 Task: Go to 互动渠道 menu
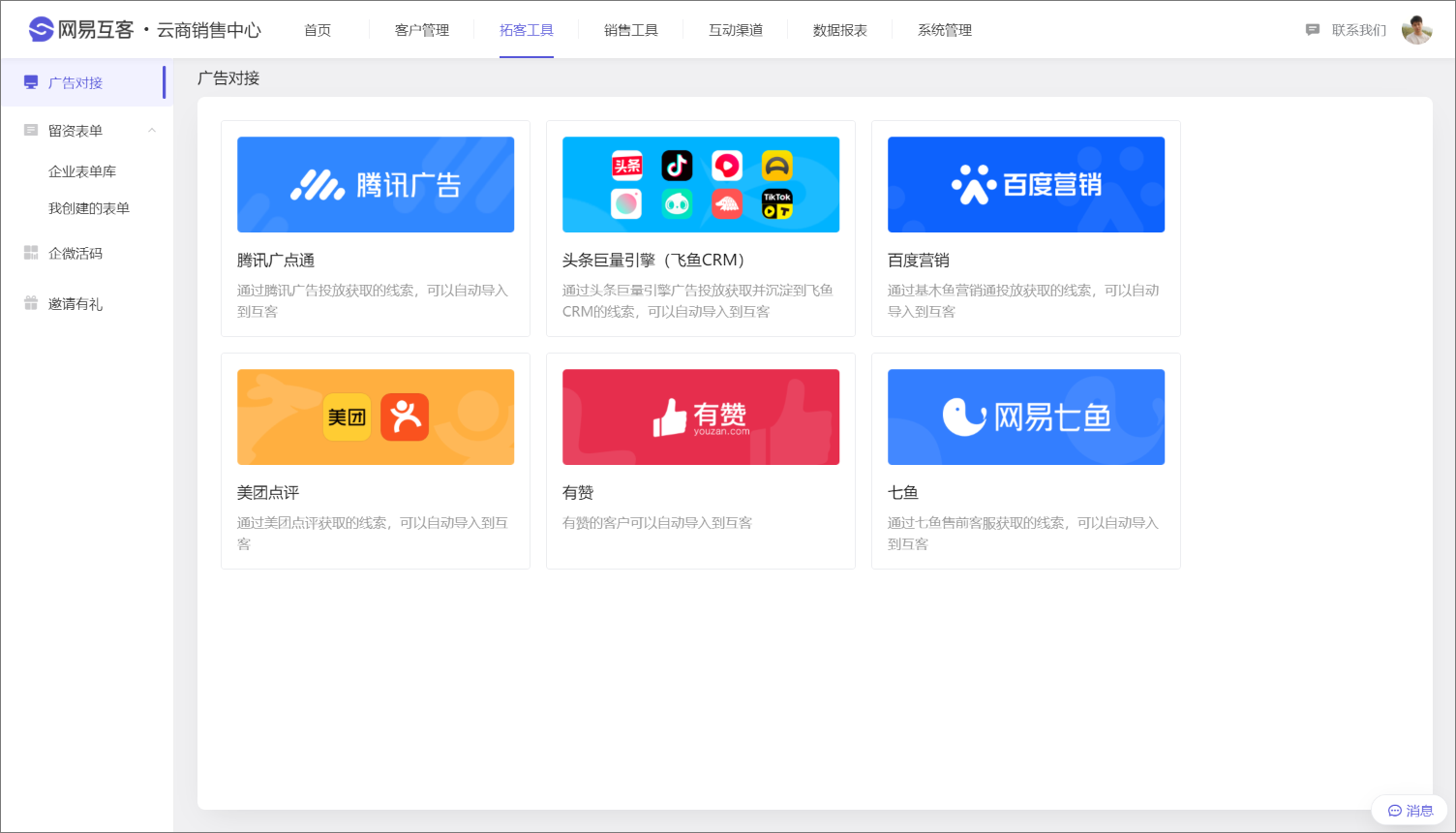pos(736,30)
